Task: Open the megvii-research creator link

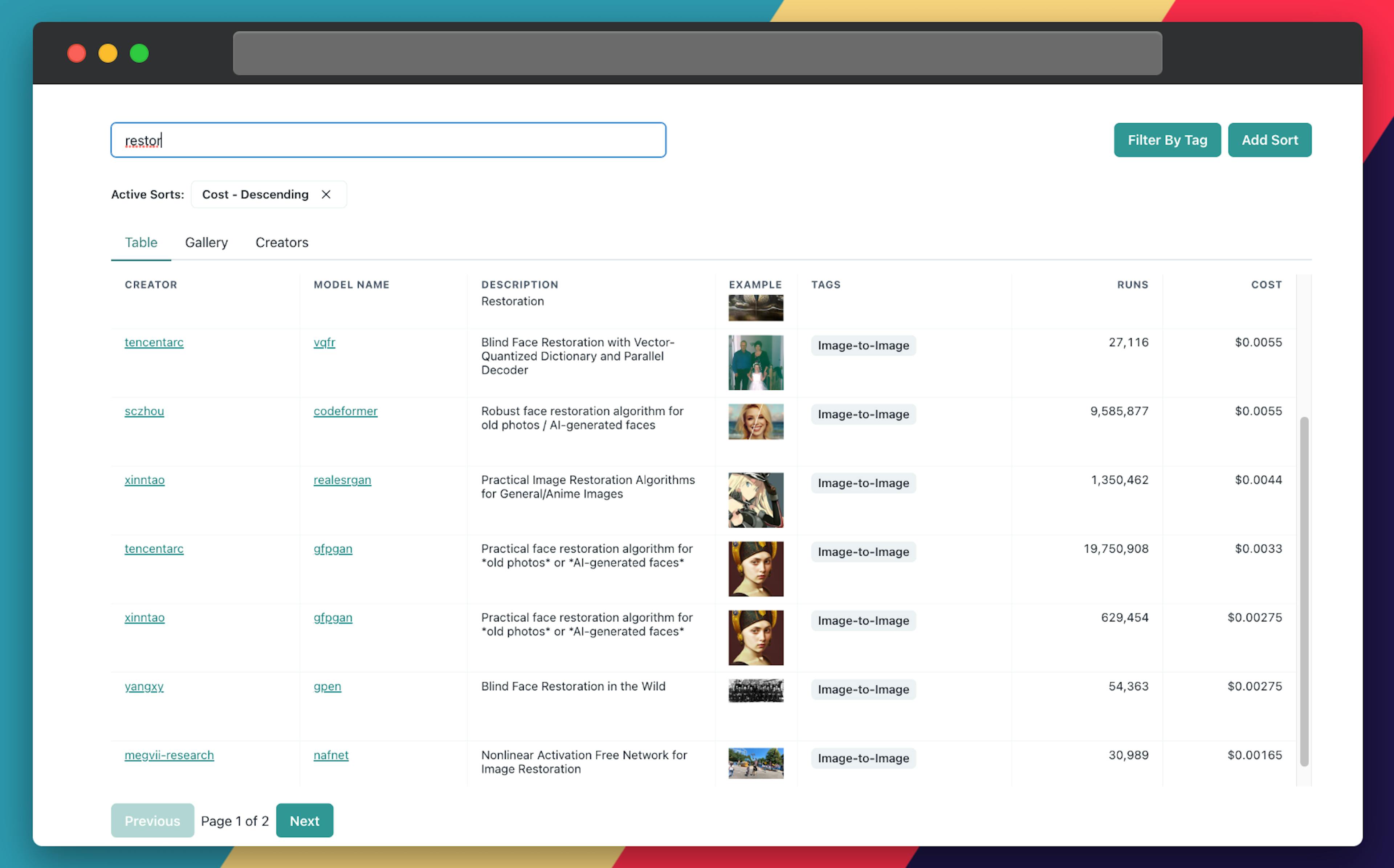Action: (x=170, y=756)
